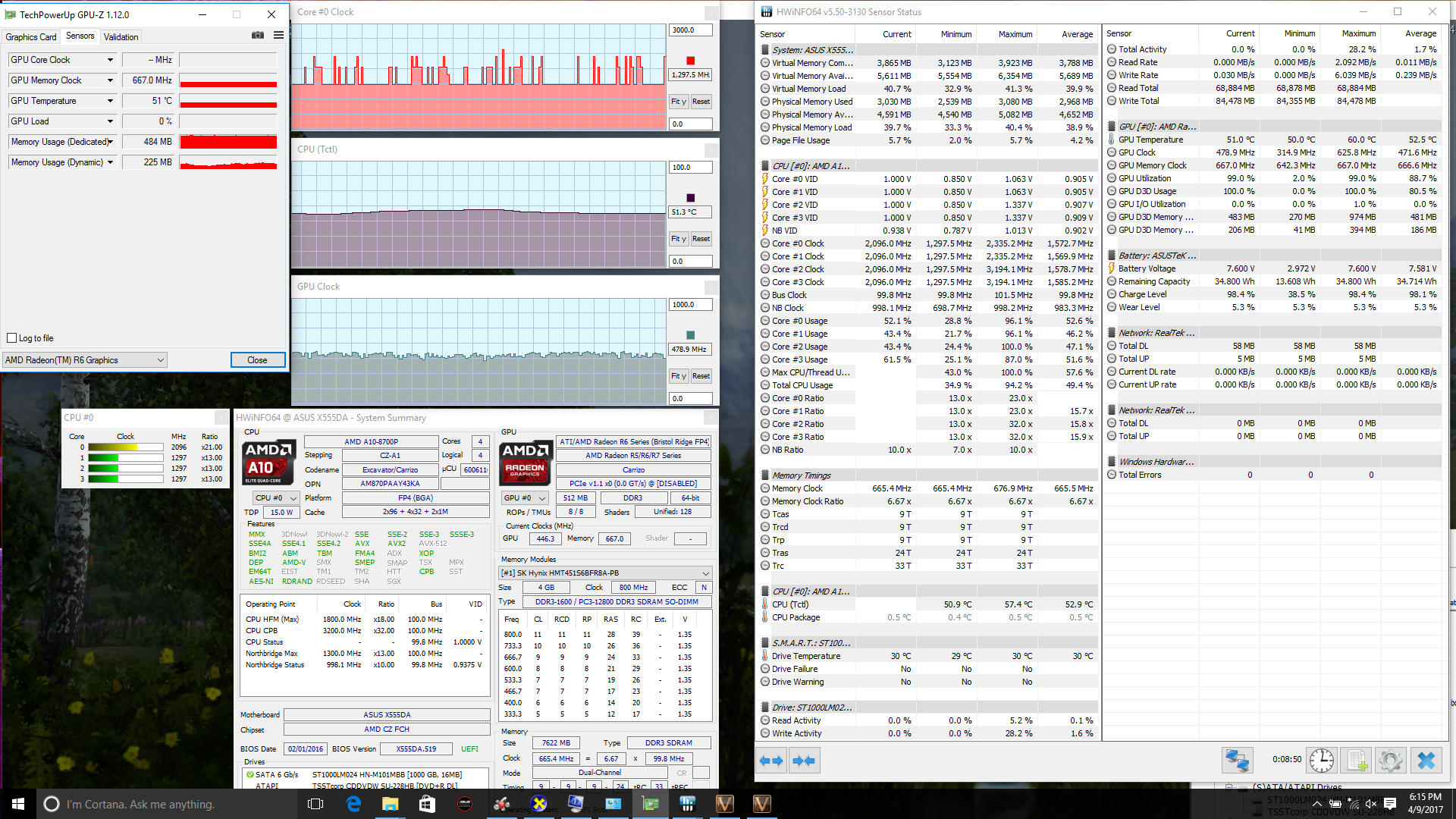The image size is (1456, 819).
Task: Open the GPU Temperature sensor dropdown
Action: click(110, 101)
